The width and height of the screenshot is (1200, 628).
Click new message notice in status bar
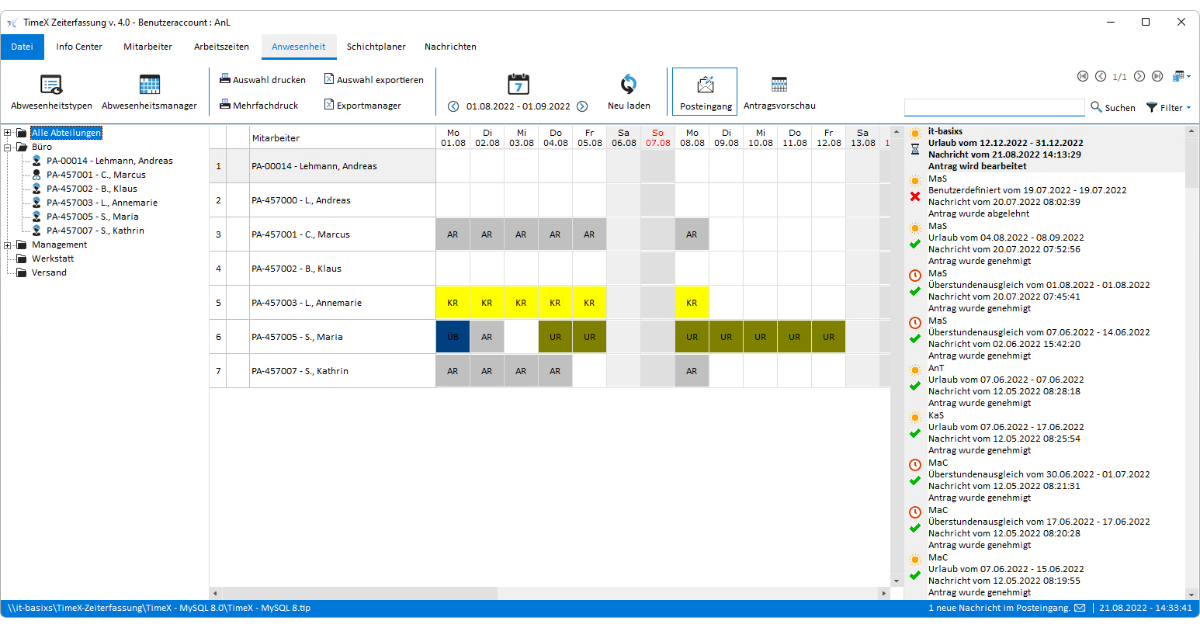click(998, 608)
